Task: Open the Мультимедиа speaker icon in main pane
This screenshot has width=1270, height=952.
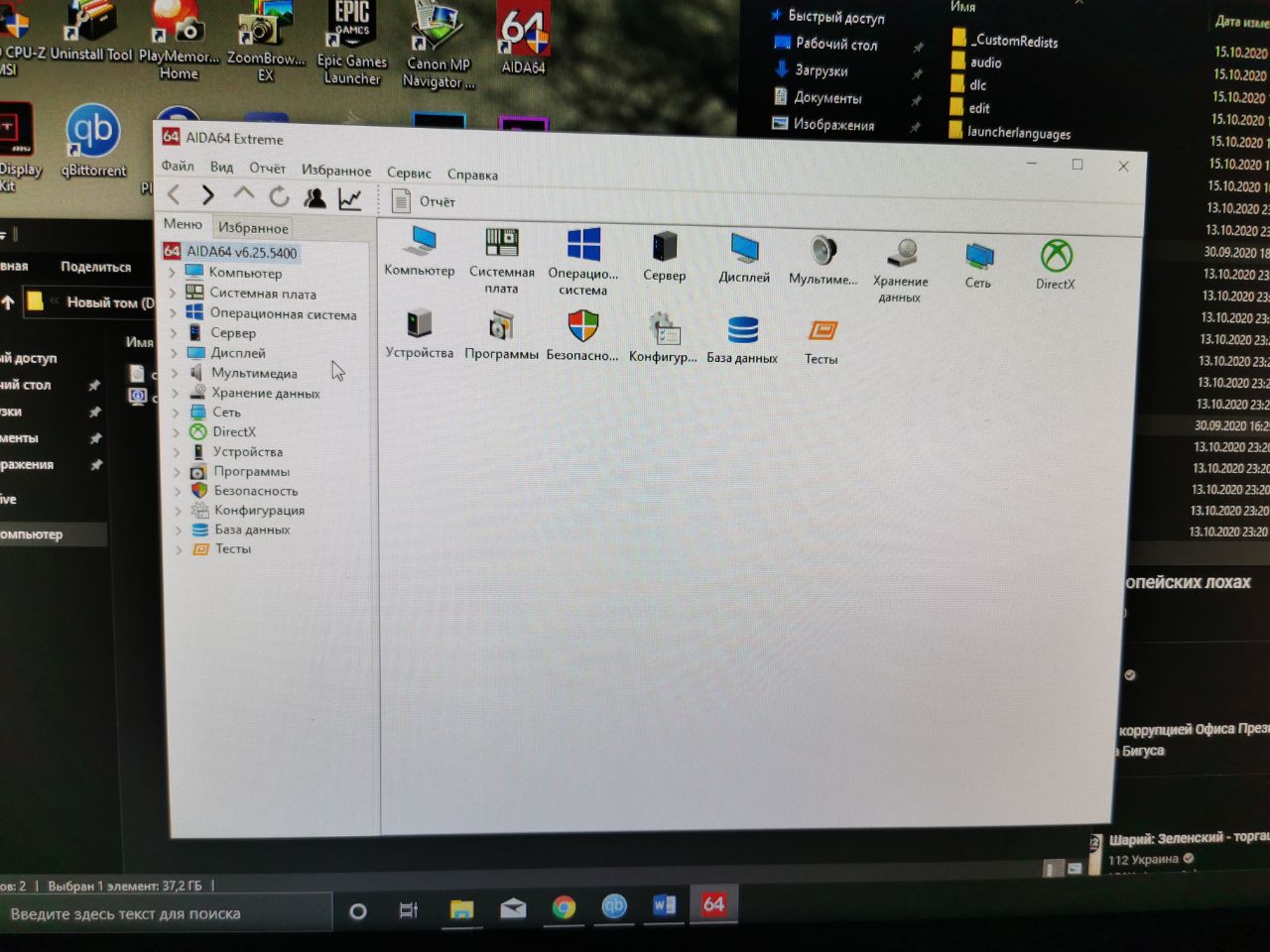Action: [x=824, y=250]
